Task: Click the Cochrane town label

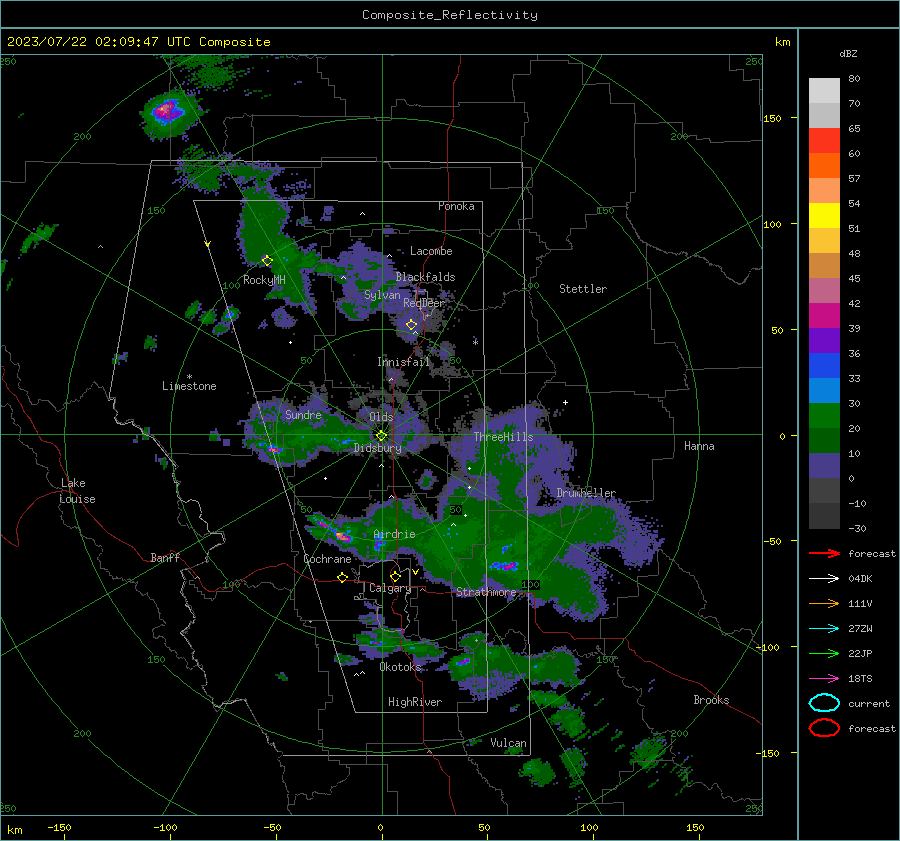Action: click(327, 559)
